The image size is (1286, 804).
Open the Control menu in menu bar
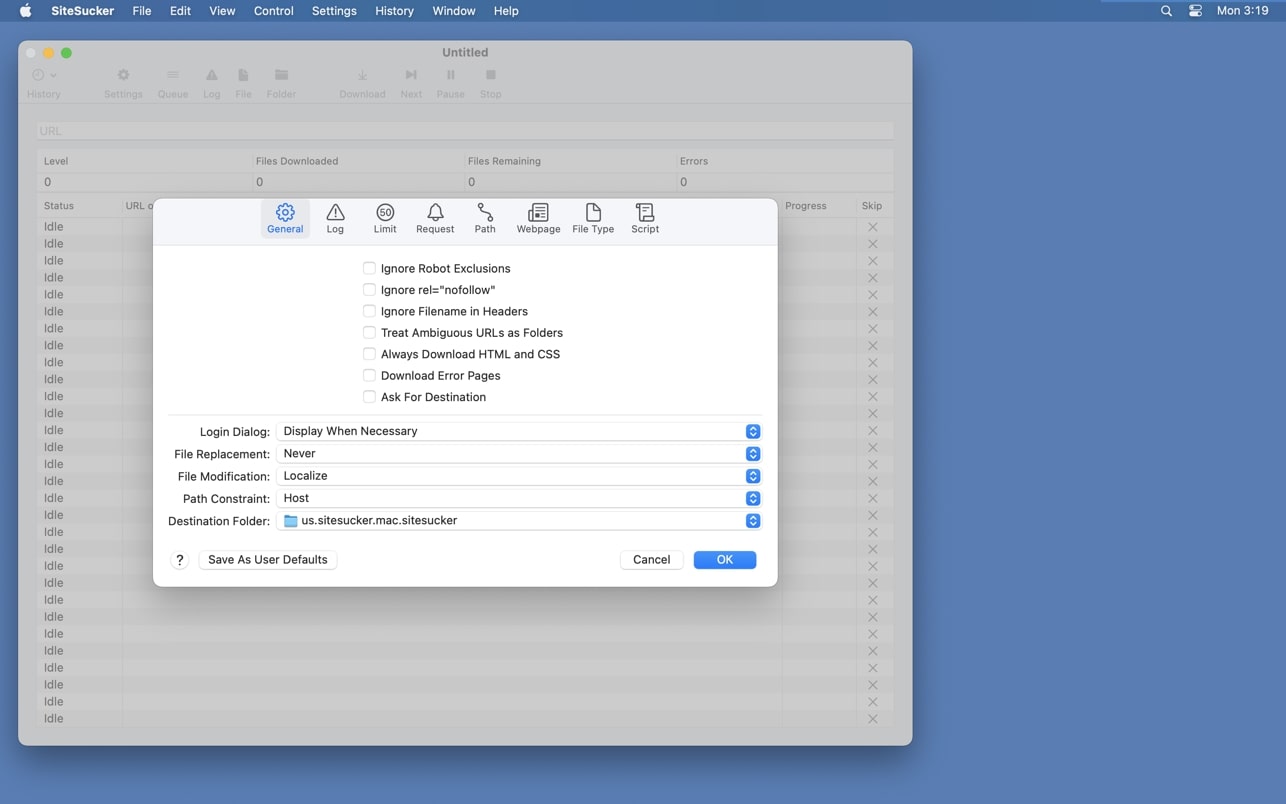click(x=273, y=11)
